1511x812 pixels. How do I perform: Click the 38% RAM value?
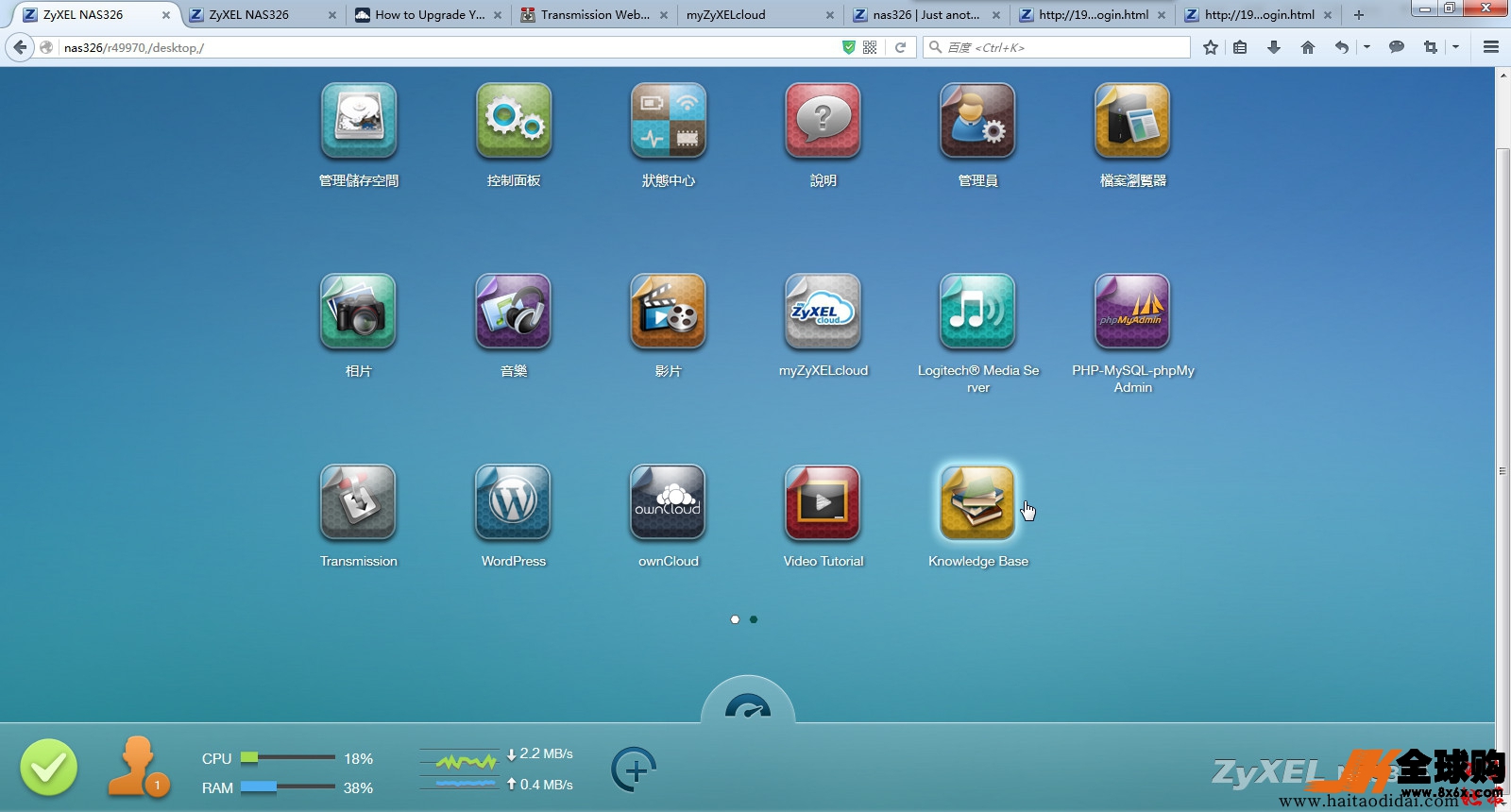(x=358, y=787)
